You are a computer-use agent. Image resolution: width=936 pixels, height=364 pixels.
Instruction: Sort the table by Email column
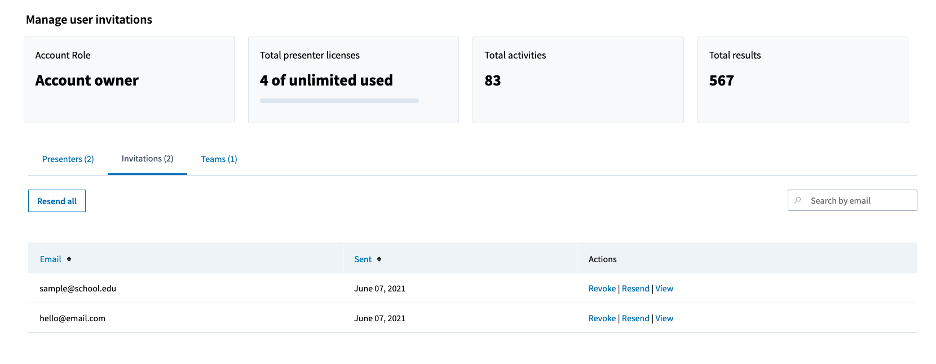(50, 259)
